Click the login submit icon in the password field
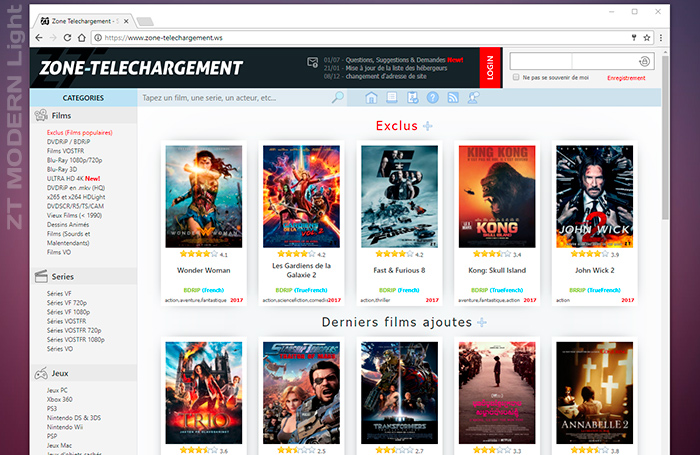 tap(644, 62)
